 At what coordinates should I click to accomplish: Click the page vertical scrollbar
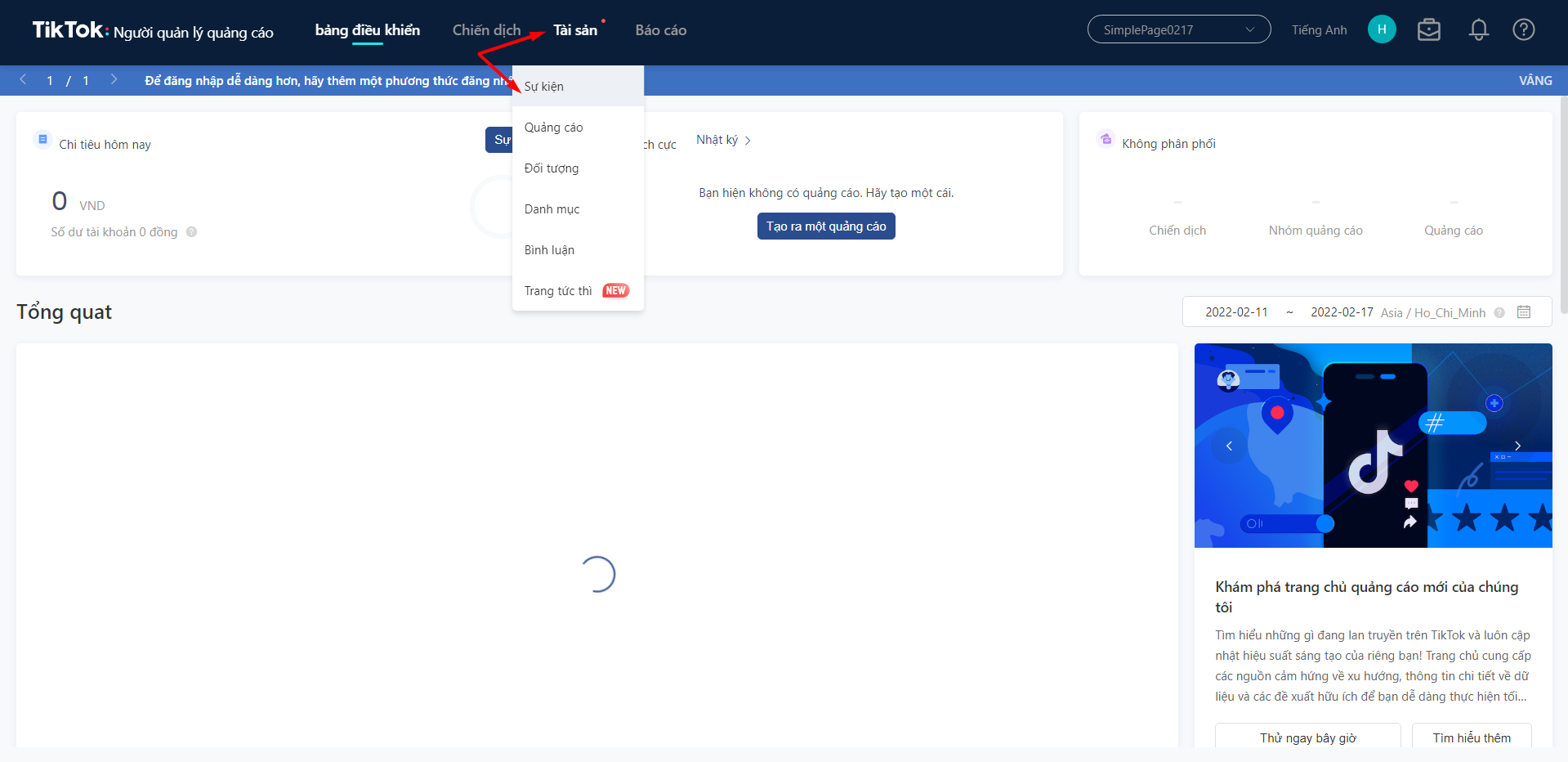(x=1564, y=204)
